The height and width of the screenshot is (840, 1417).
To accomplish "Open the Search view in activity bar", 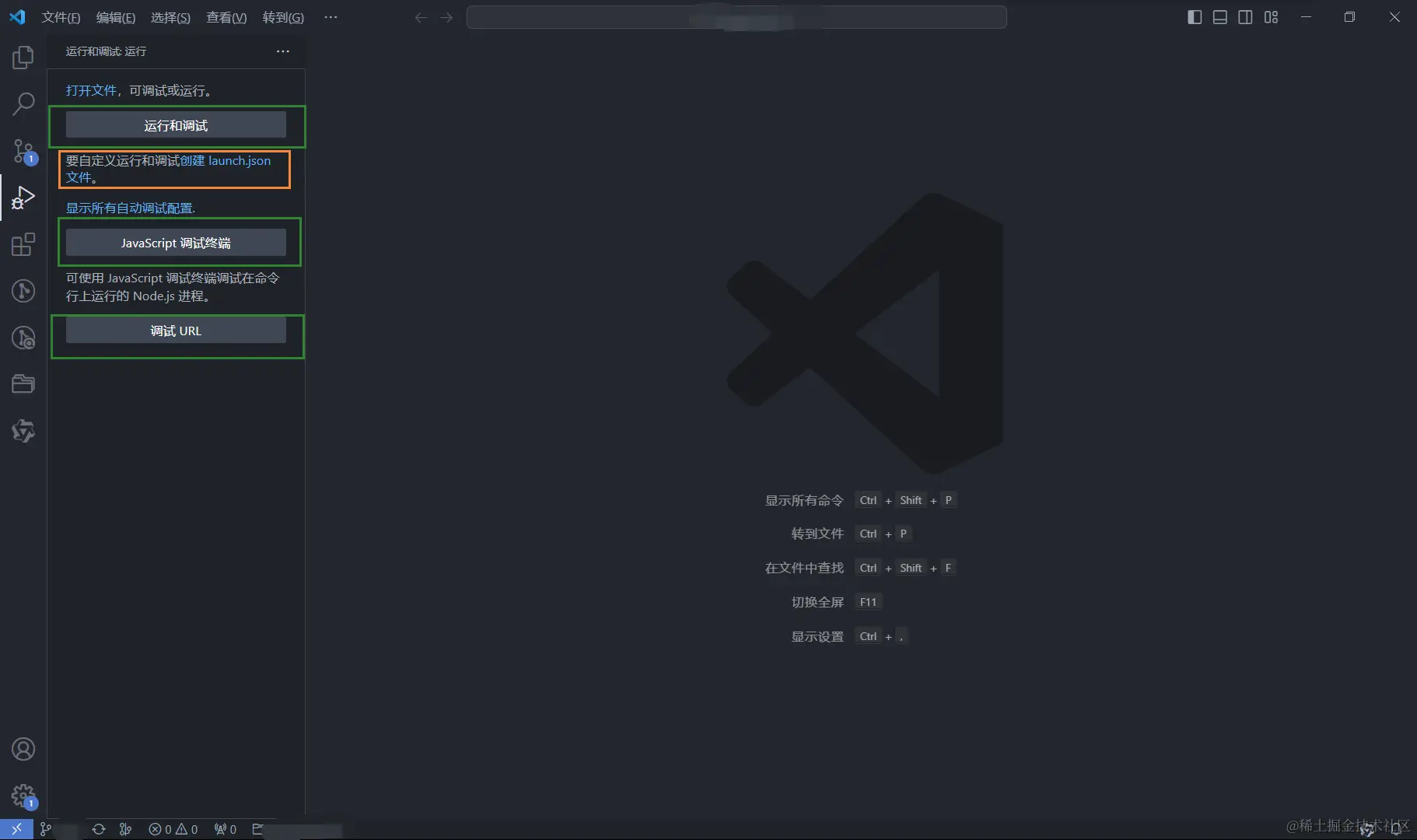I will pos(23,103).
